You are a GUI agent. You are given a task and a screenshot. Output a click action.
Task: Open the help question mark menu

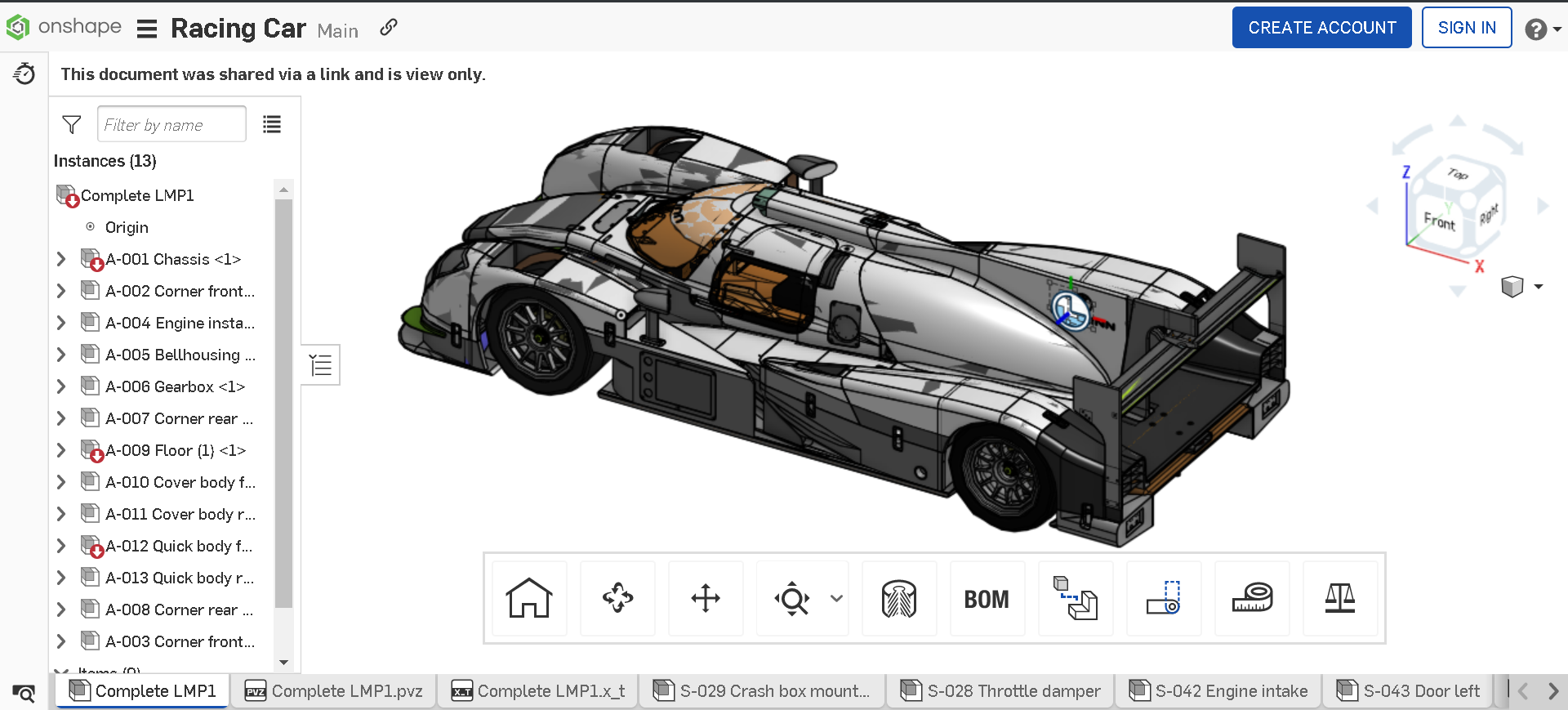point(1543,29)
